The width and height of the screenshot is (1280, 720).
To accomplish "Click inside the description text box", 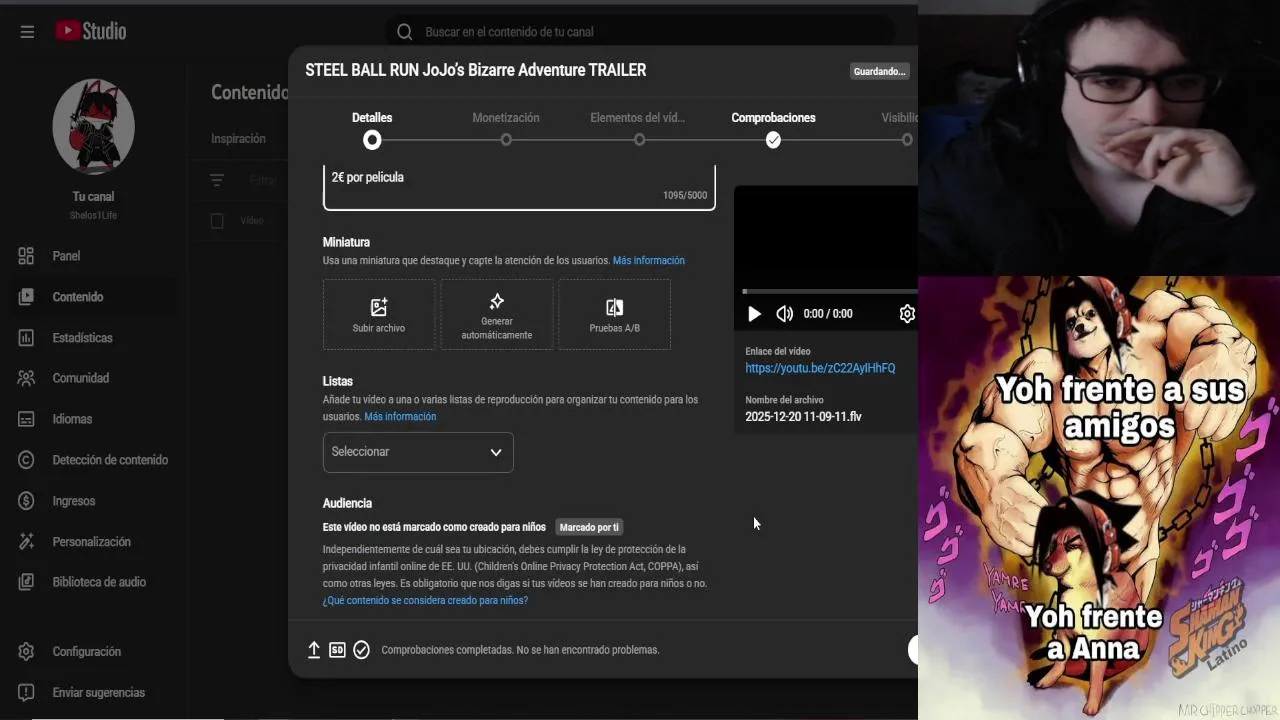I will [519, 187].
